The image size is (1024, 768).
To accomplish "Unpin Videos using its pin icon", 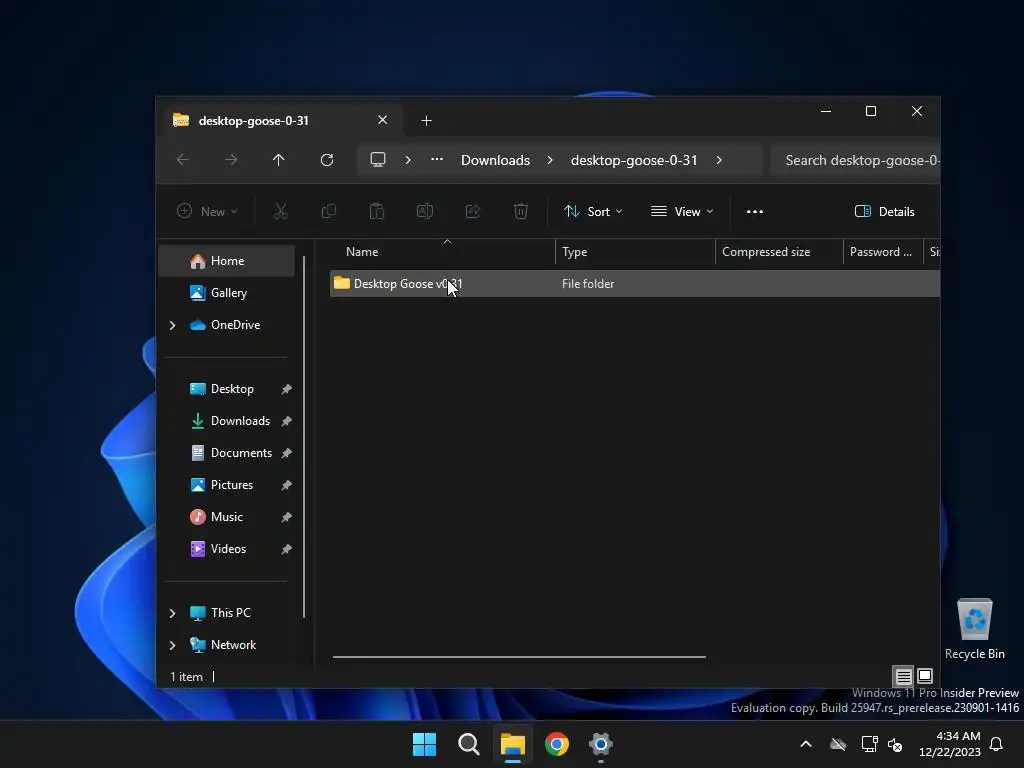I will 286,549.
